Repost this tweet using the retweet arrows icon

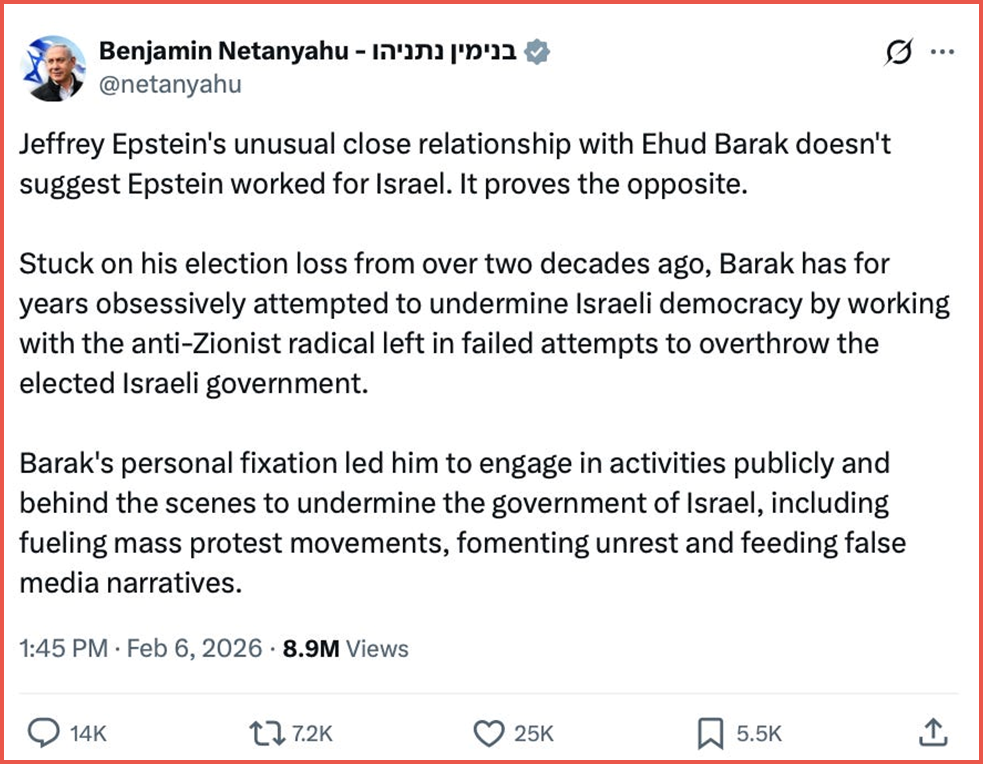pos(264,734)
